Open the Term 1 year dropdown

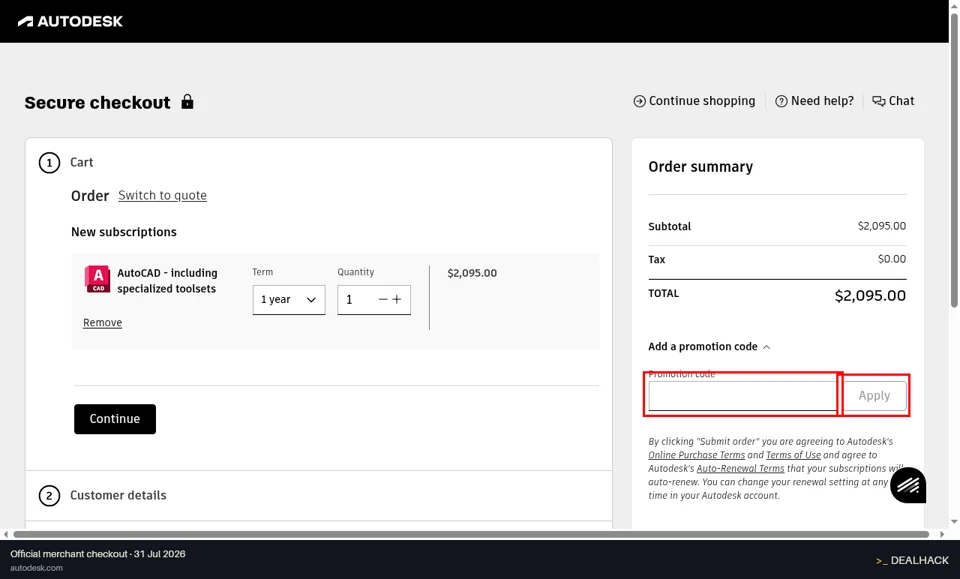point(289,300)
